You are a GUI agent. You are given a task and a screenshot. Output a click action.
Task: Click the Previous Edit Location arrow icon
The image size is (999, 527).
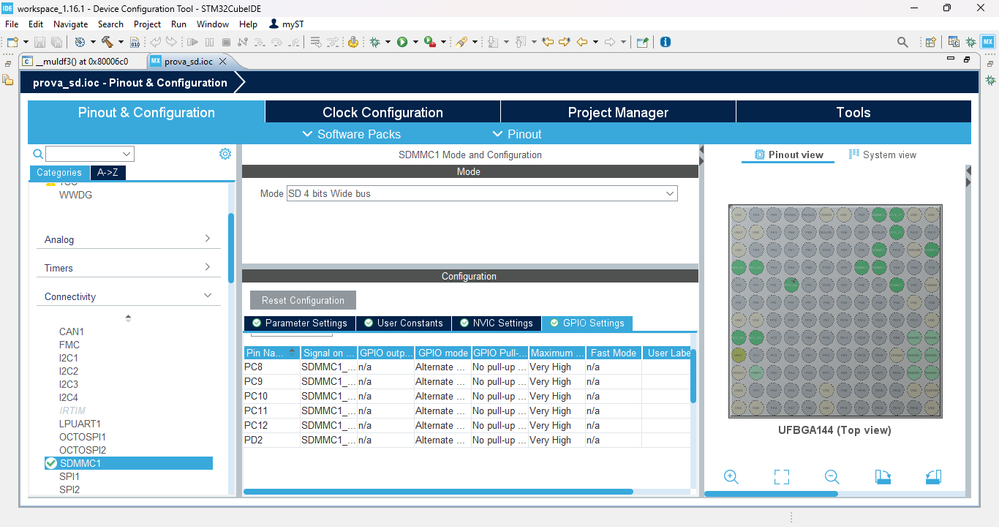(548, 42)
